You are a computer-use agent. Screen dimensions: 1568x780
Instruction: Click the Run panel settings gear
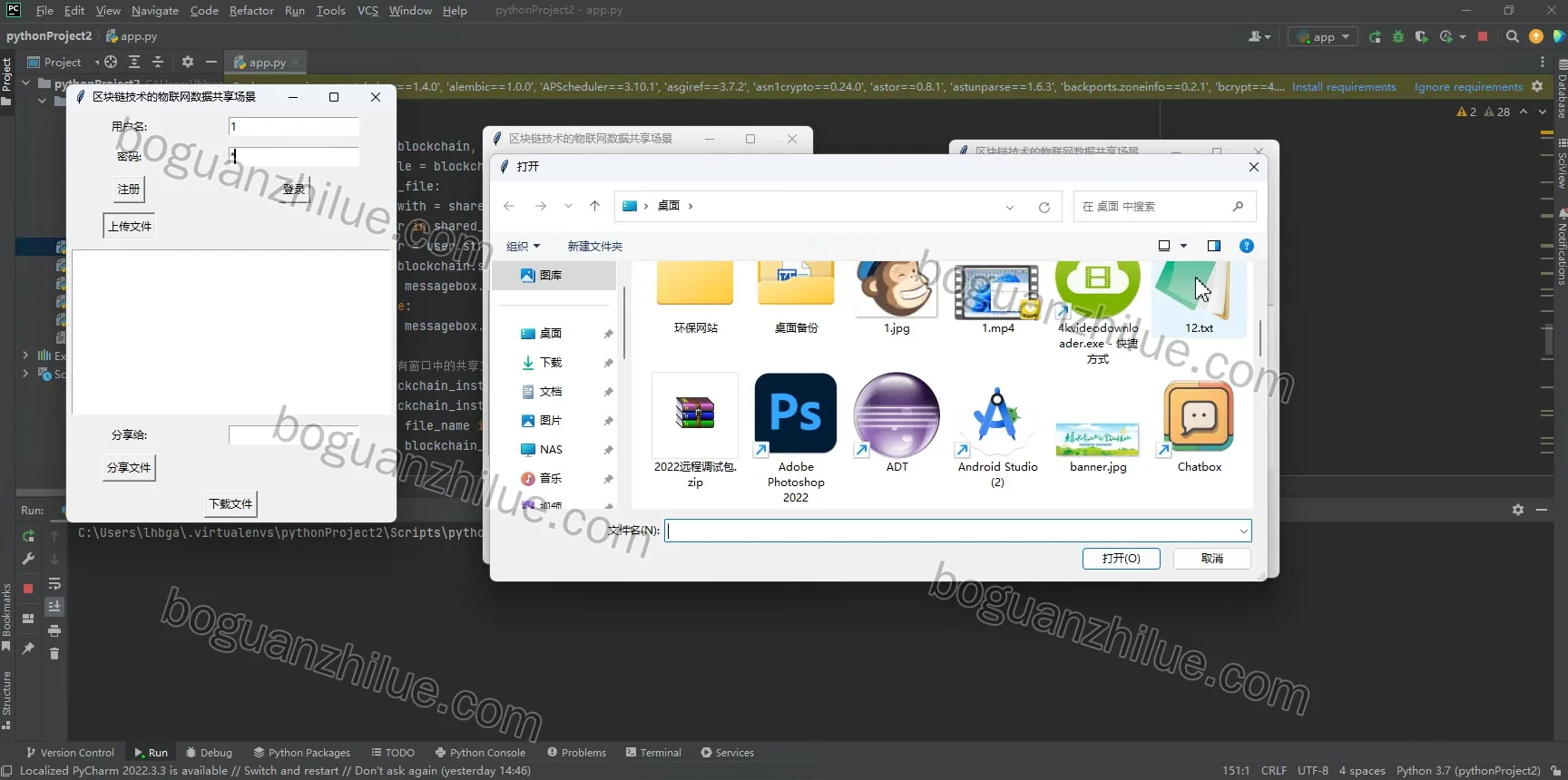pos(1517,510)
